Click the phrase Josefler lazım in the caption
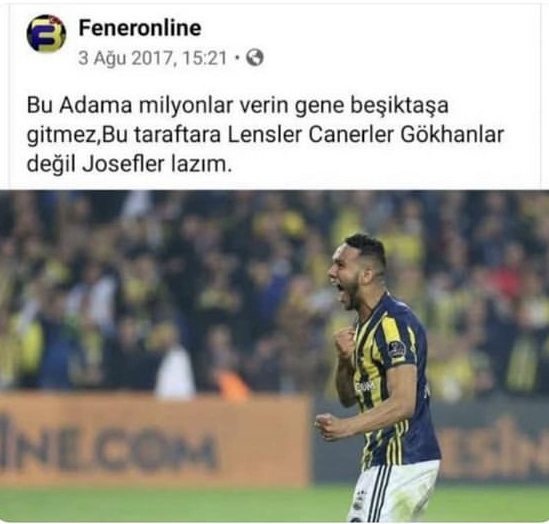The width and height of the screenshot is (549, 524). point(157,164)
